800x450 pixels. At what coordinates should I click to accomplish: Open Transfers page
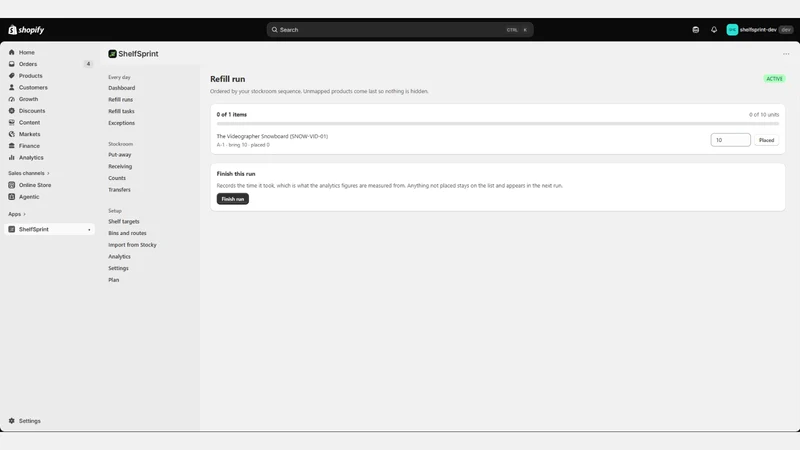119,190
